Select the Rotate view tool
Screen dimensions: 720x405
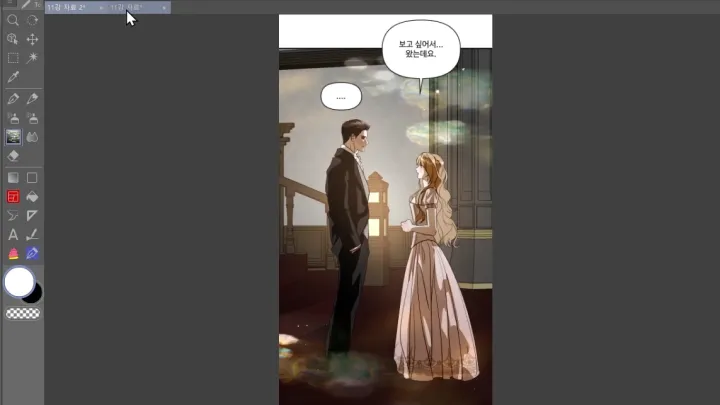tap(32, 20)
